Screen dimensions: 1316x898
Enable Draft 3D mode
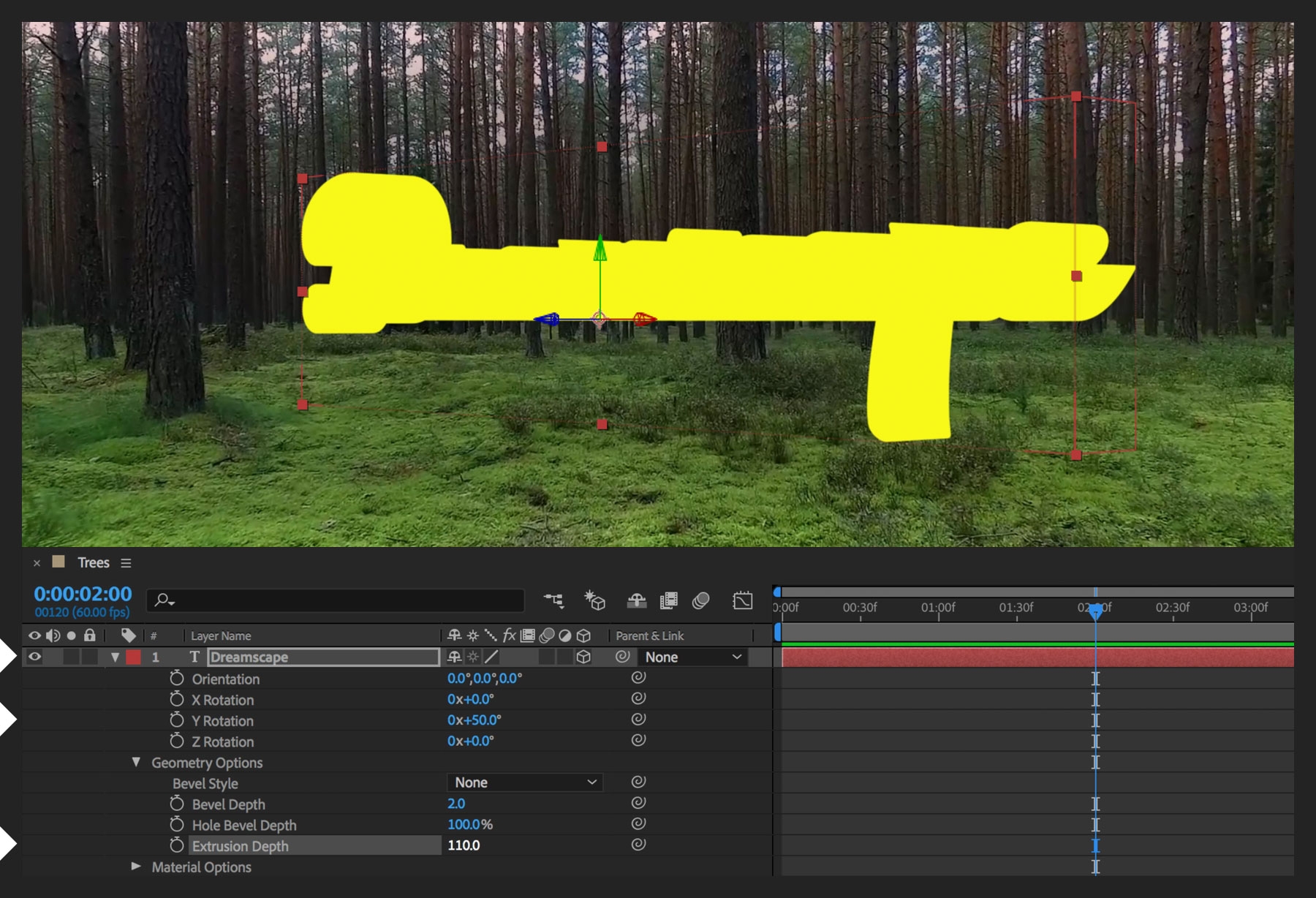coord(595,601)
